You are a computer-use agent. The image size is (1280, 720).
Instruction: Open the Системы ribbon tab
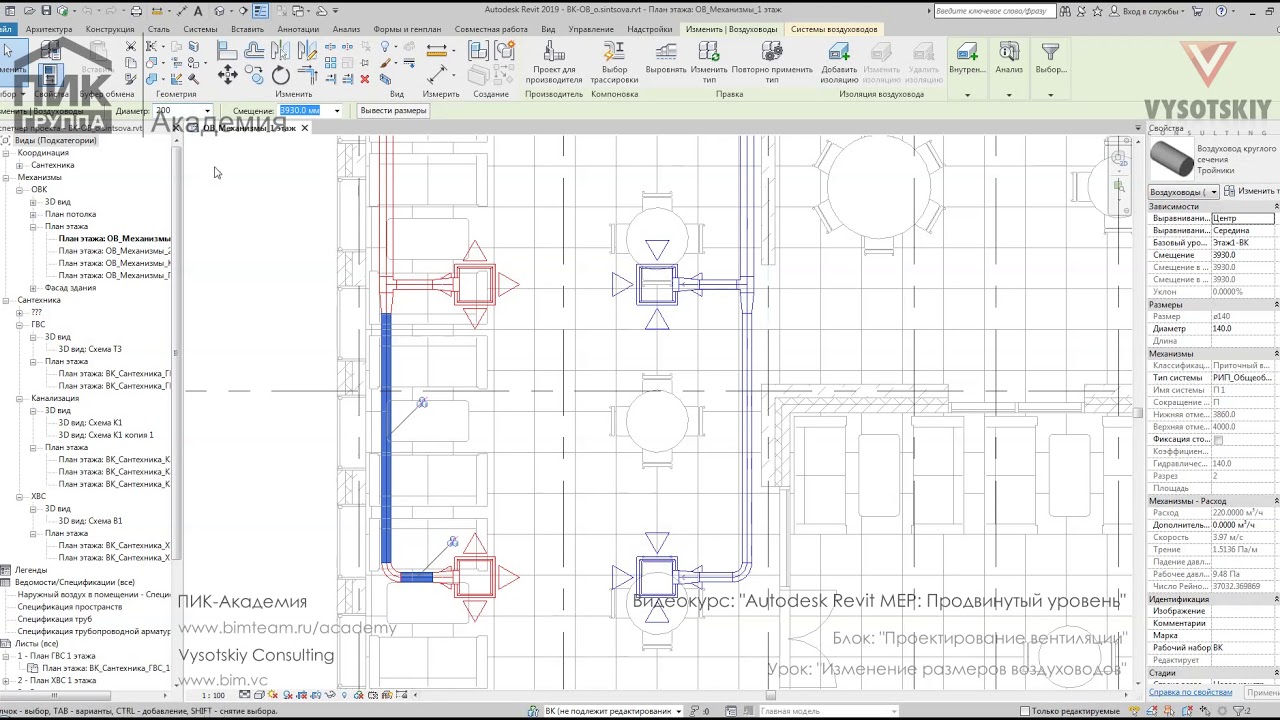click(x=200, y=29)
